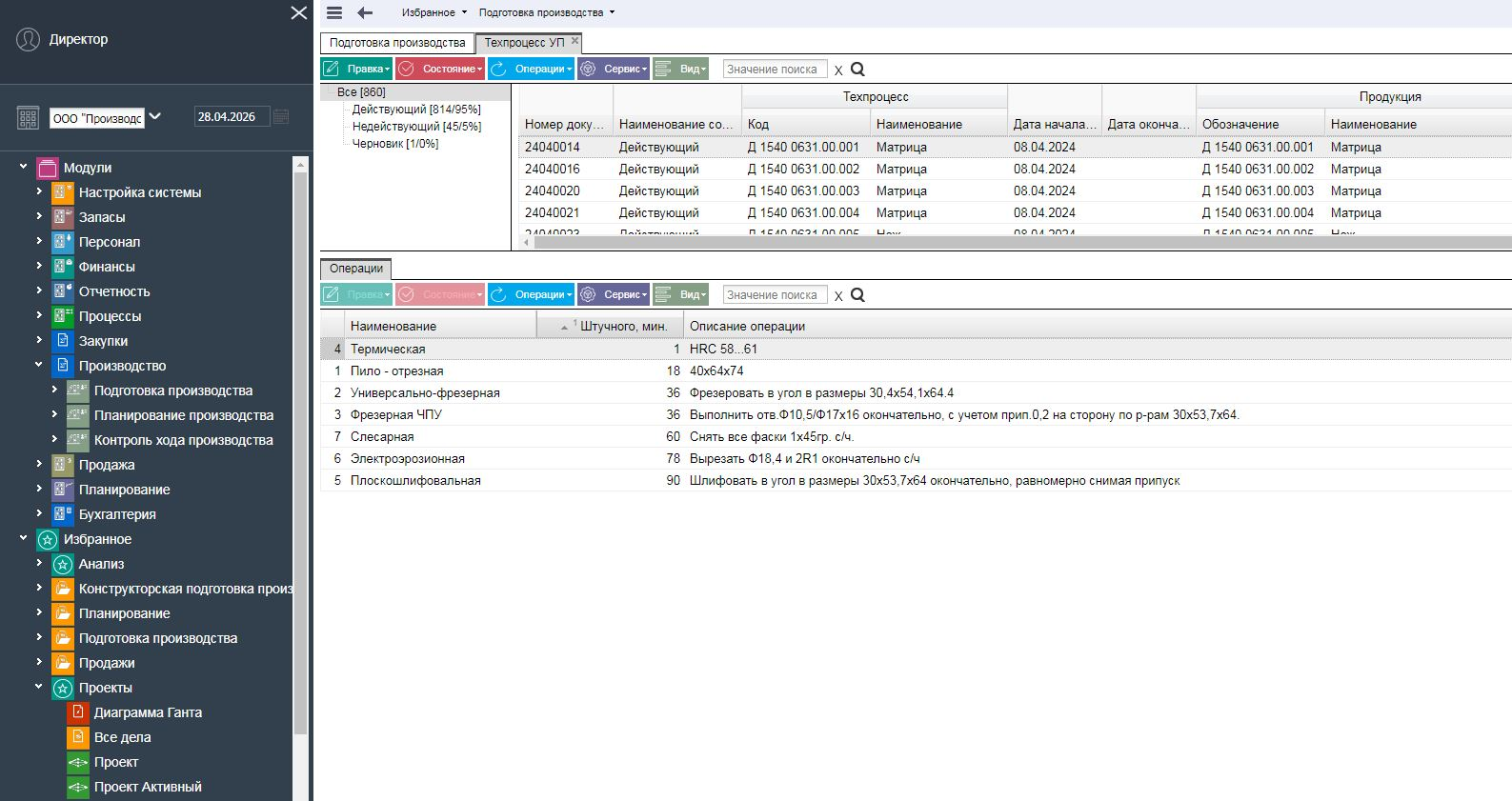Collapse the Производство tree node

click(39, 365)
